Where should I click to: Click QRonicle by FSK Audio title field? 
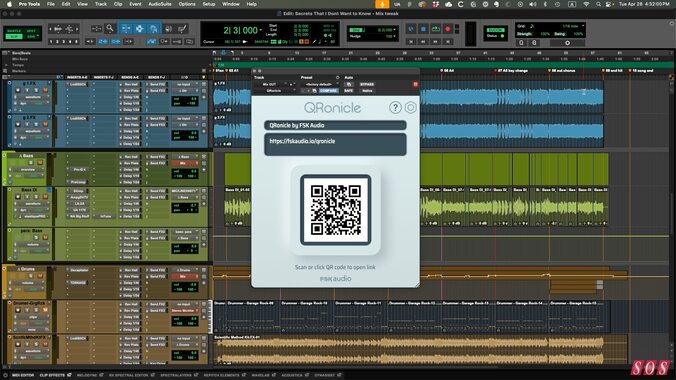[x=335, y=126]
